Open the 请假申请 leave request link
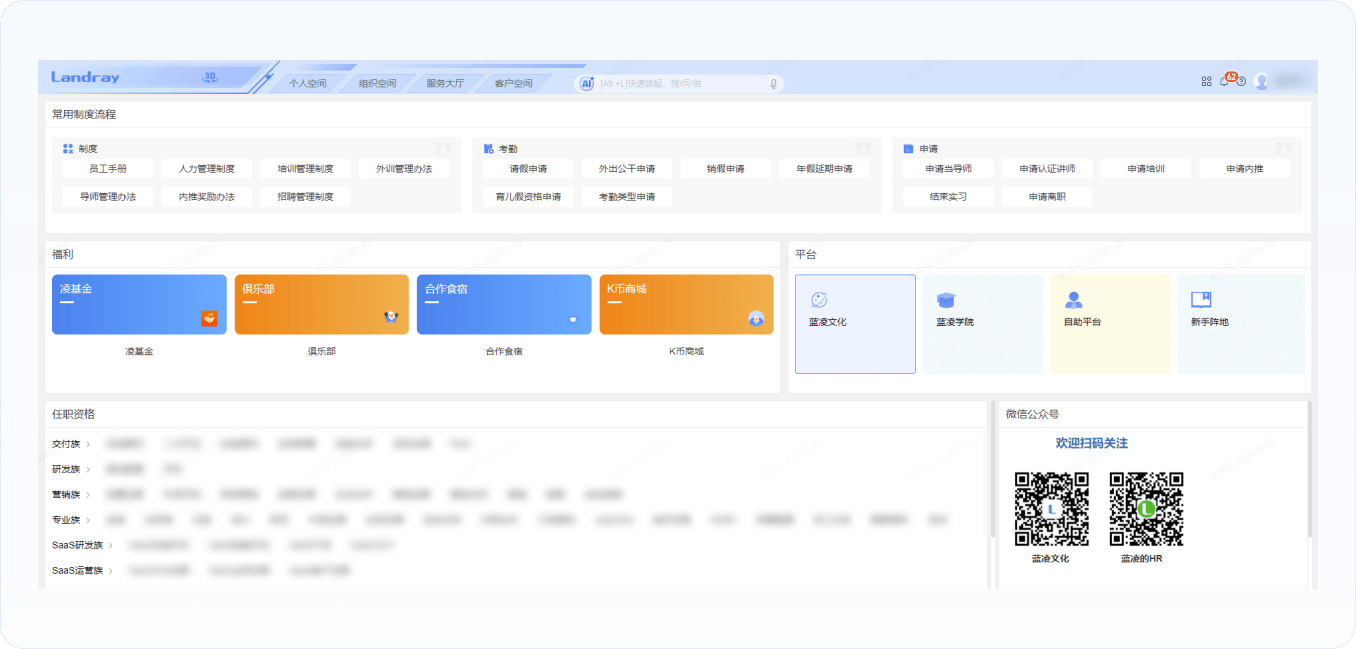 [528, 169]
